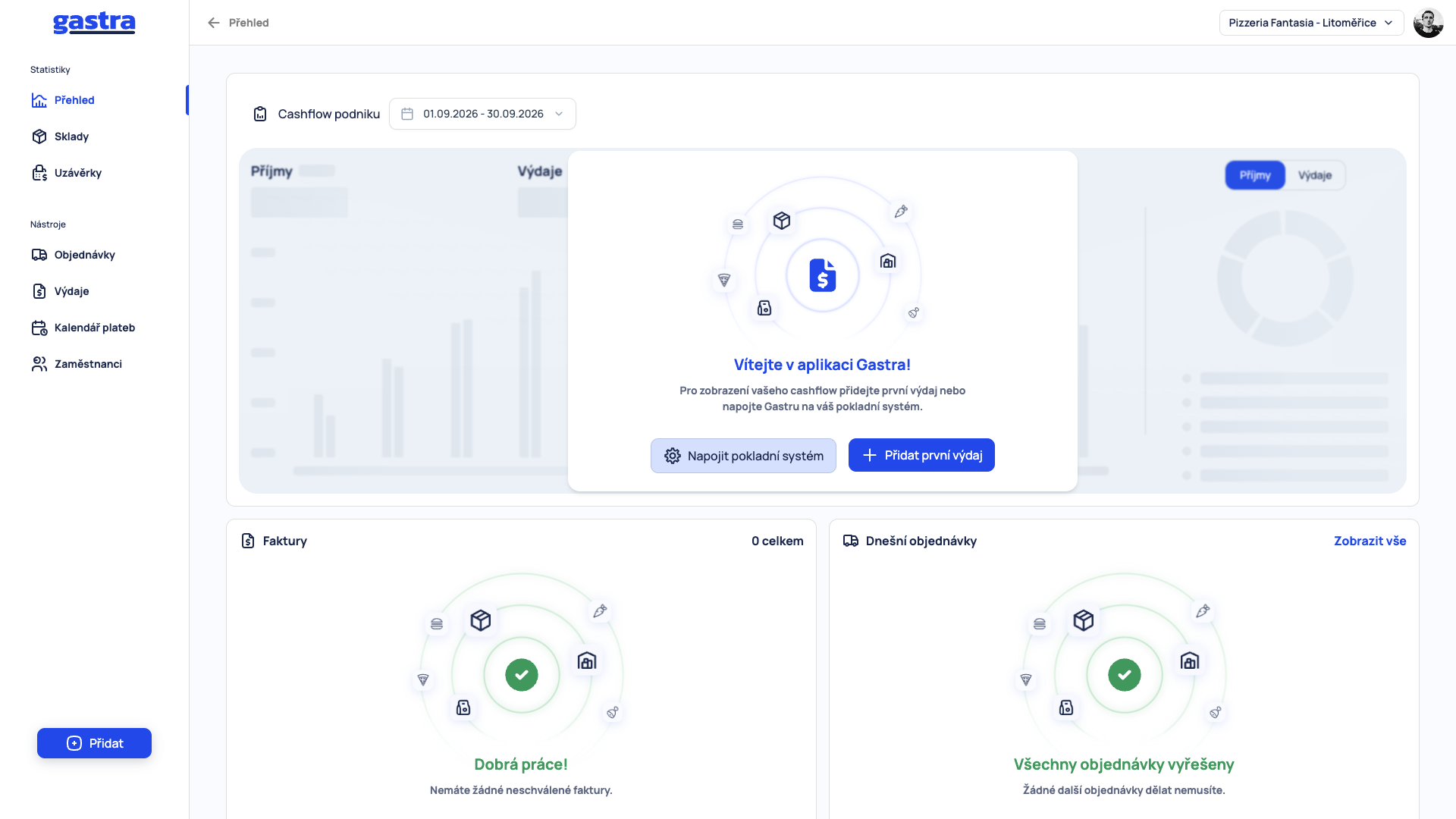Click Napojit pokladní systém button
Image resolution: width=1456 pixels, height=819 pixels.
[743, 456]
